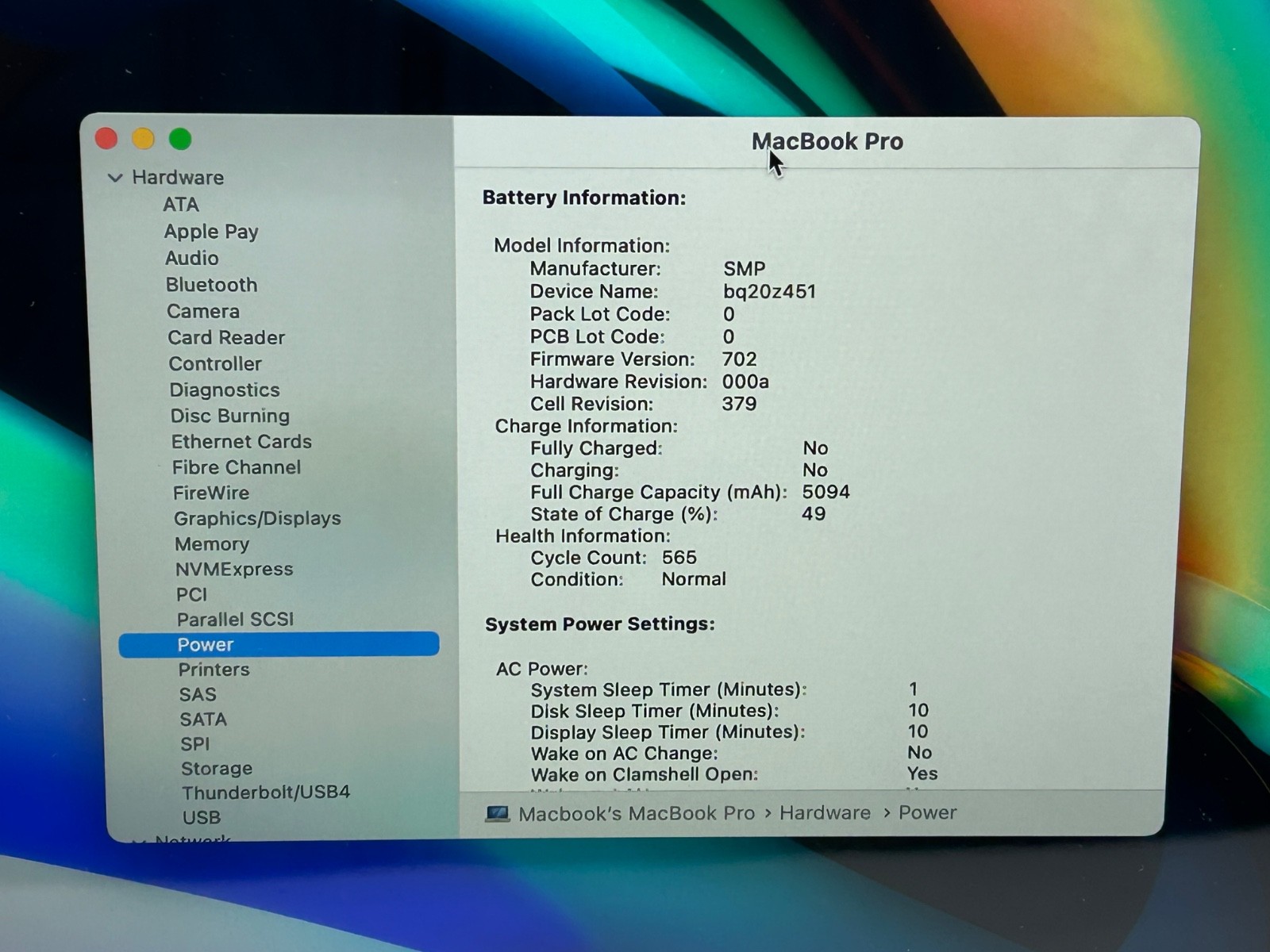Viewport: 1270px width, 952px height.
Task: Select Parallel SCSI entry
Action: point(235,619)
